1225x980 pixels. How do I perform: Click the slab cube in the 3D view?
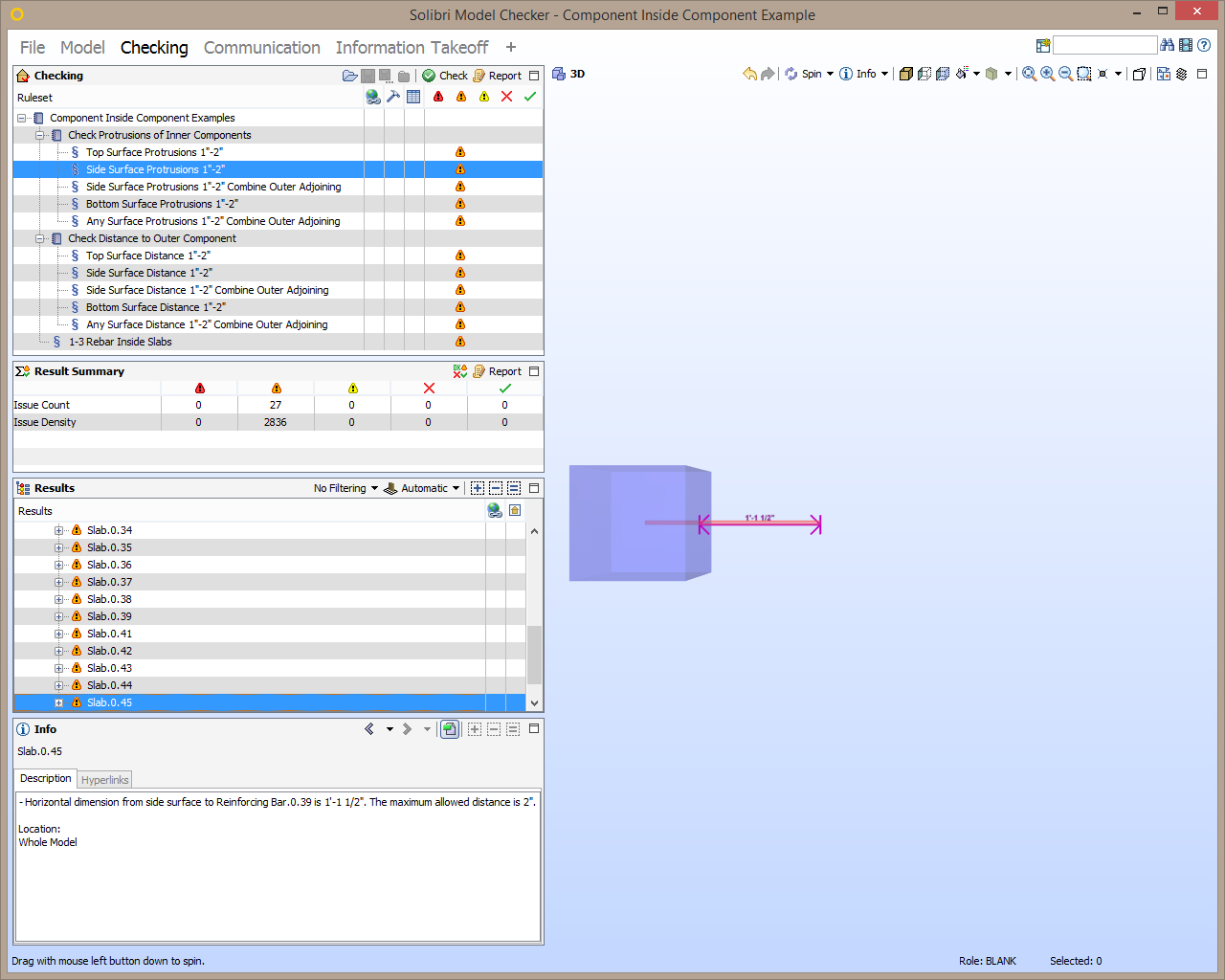coord(639,523)
